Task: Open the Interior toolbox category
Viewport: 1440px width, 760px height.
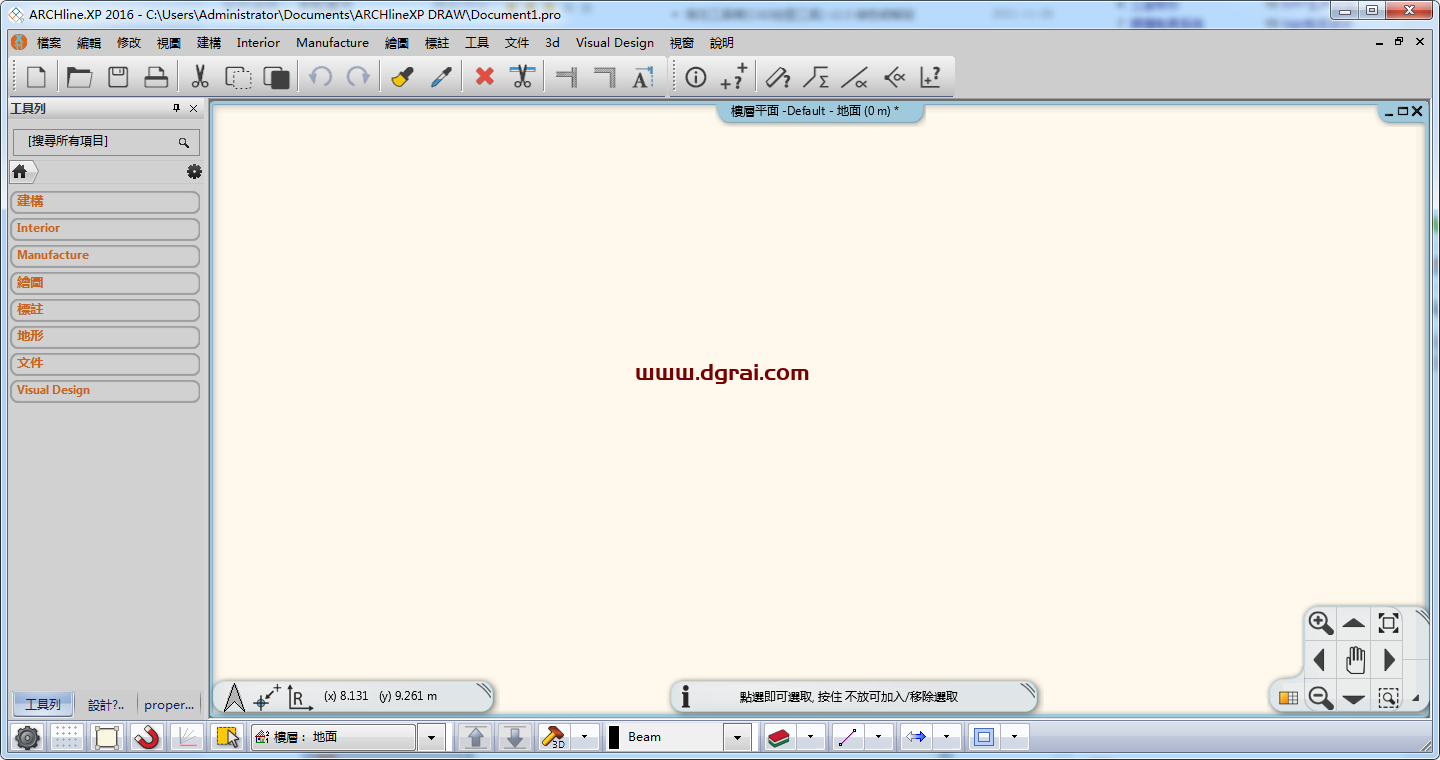Action: pos(105,229)
